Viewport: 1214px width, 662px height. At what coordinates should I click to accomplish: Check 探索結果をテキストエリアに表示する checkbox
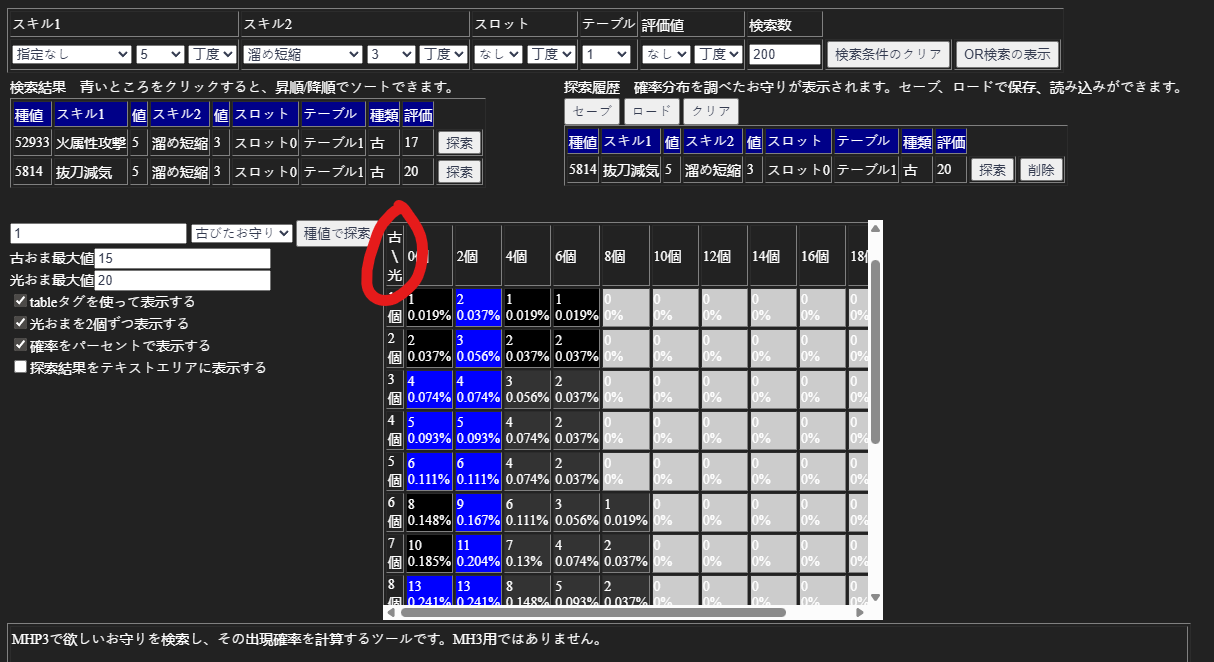(x=21, y=367)
